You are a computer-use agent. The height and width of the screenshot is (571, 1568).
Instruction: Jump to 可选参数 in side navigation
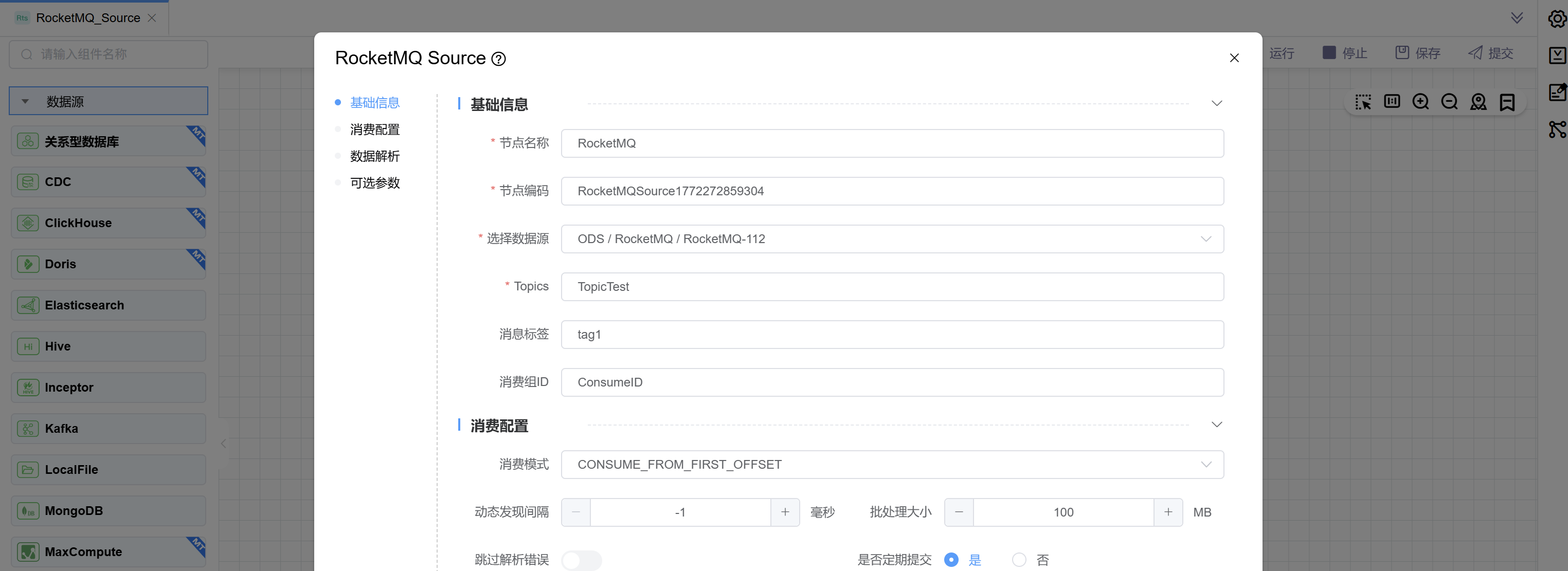pyautogui.click(x=374, y=183)
